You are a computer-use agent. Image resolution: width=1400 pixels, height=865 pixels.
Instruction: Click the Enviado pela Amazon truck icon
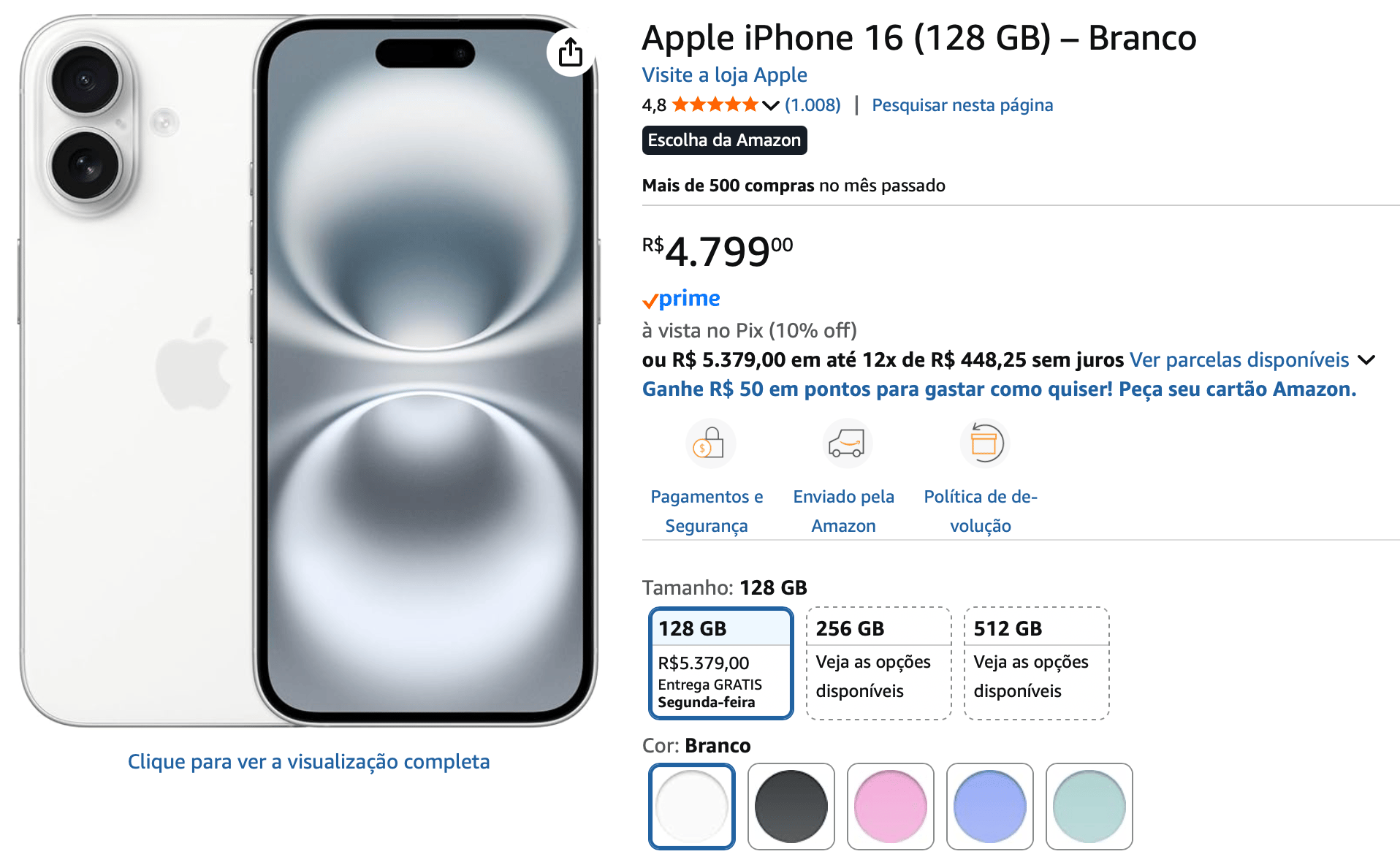(x=847, y=443)
